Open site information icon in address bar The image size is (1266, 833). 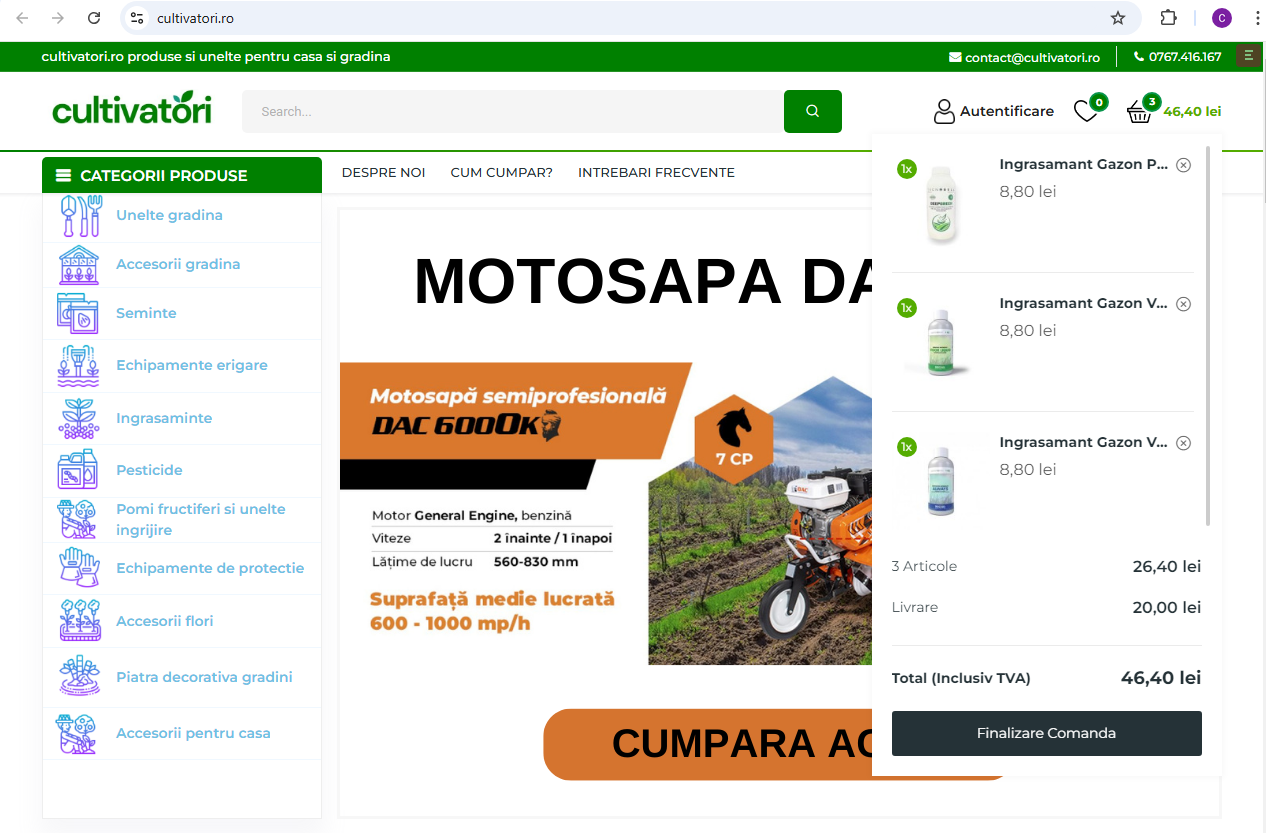138,18
